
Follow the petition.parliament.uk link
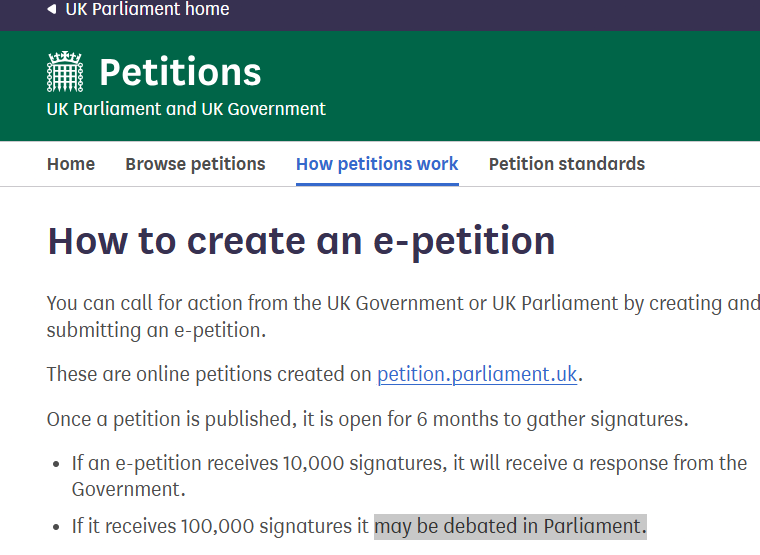click(477, 374)
